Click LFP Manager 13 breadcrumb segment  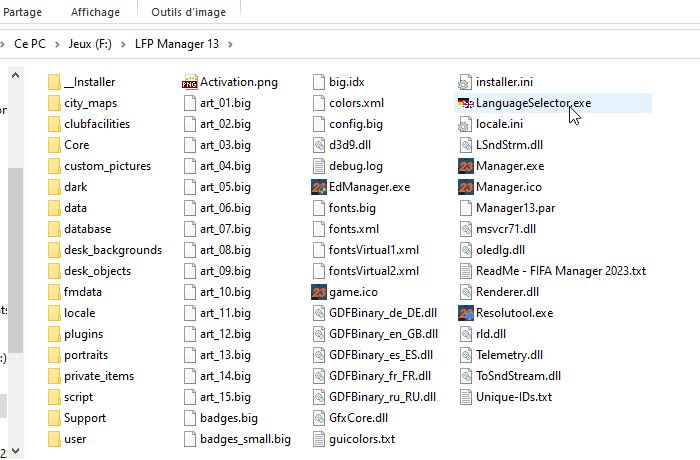177,44
